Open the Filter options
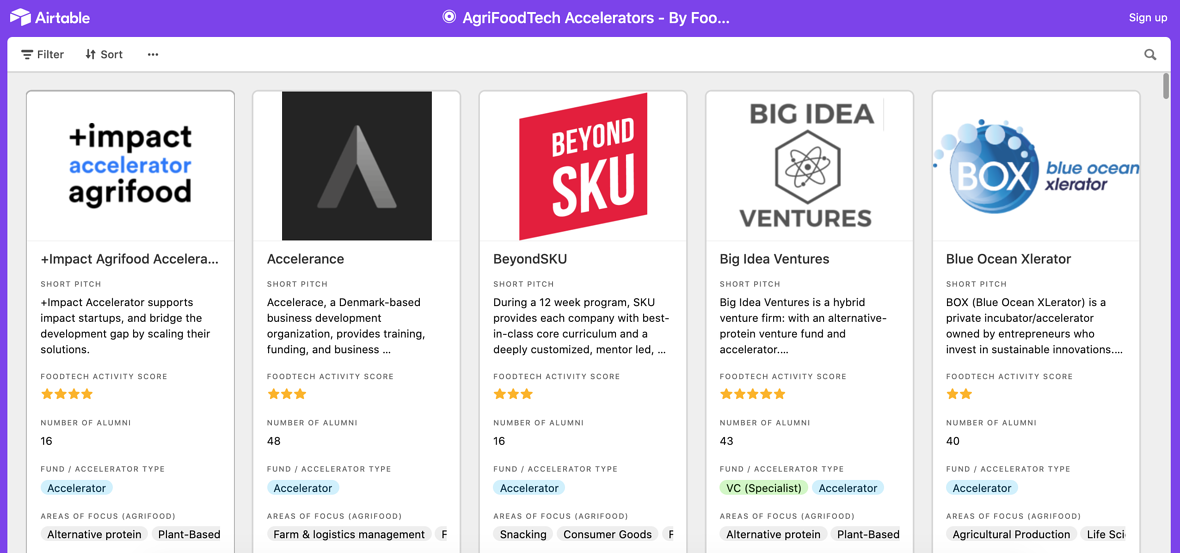 [x=43, y=54]
